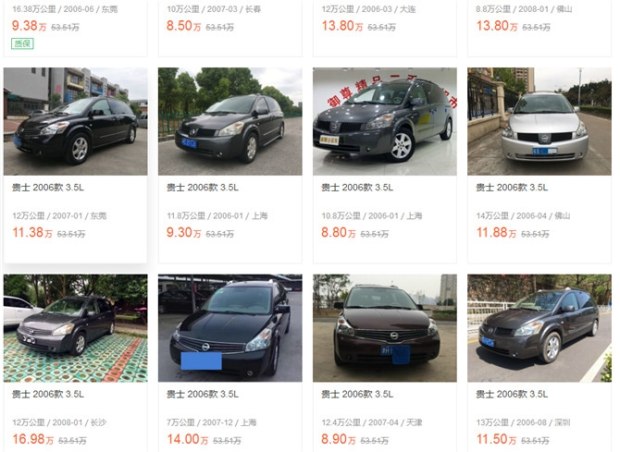Open the brown minivan photo priced 8.90万
Screen dimensions: 620x452
click(385, 328)
